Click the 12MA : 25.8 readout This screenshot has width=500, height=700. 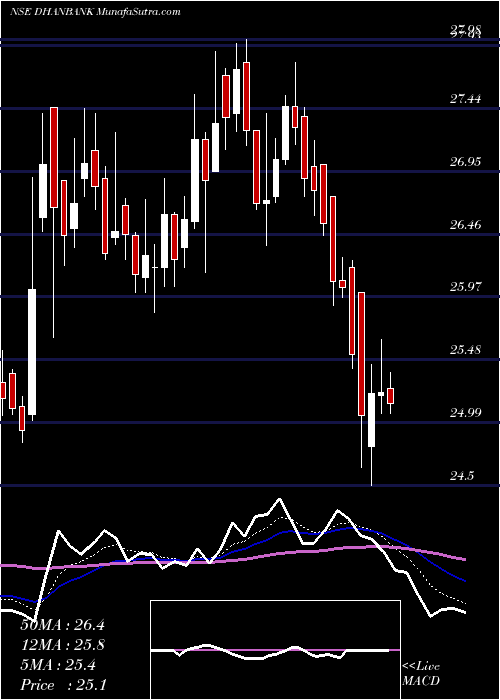click(x=63, y=645)
